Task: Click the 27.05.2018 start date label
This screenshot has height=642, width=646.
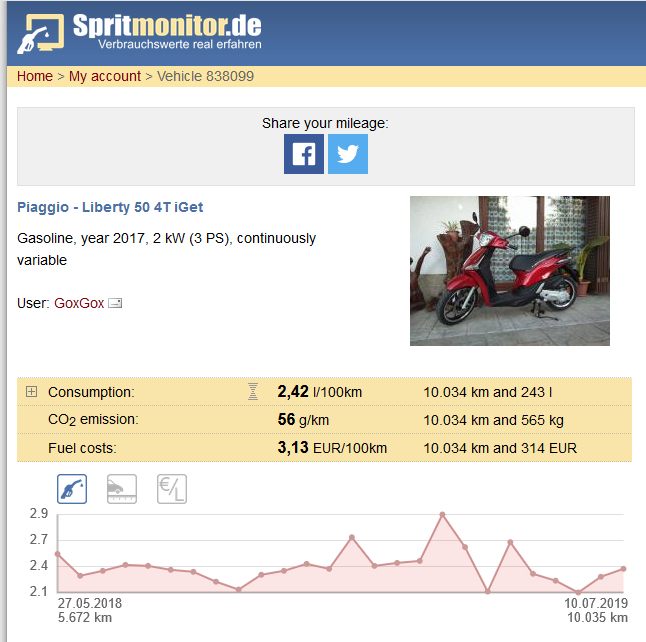Action: point(90,603)
